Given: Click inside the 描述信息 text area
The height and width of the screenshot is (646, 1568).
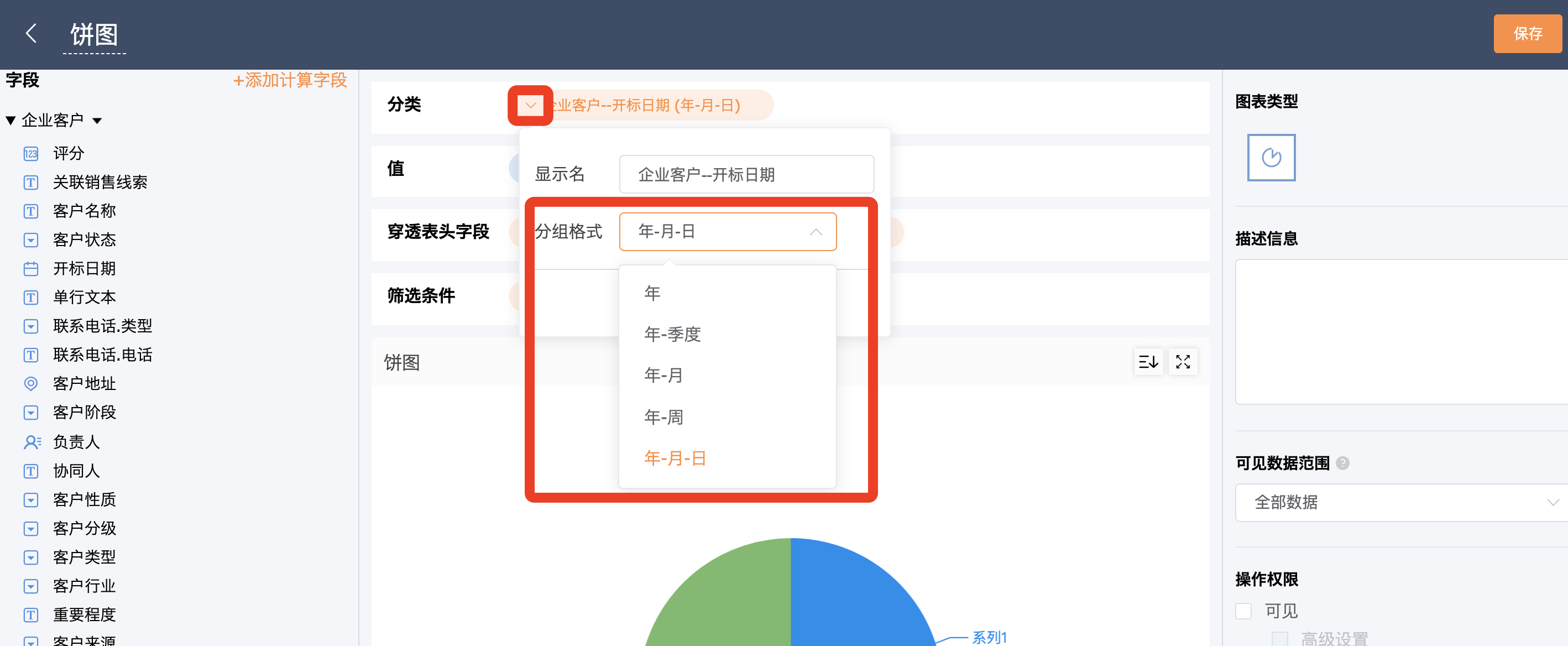Looking at the screenshot, I should pyautogui.click(x=1401, y=331).
